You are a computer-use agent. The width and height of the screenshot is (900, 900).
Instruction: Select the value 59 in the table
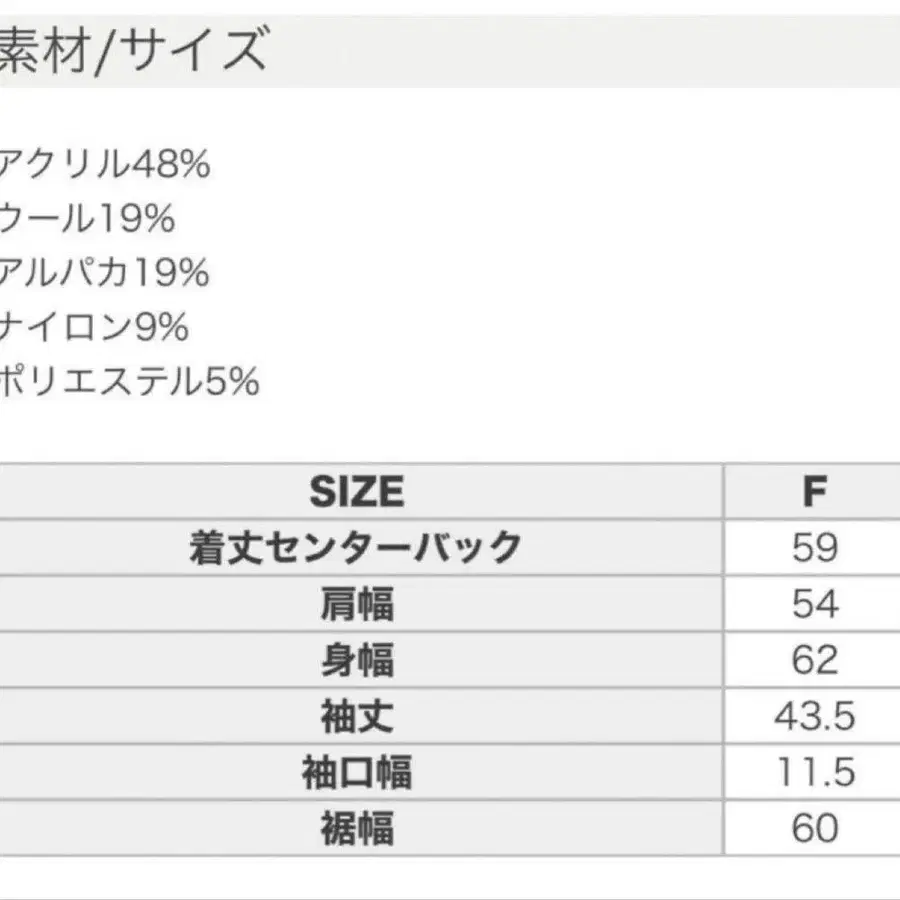tap(814, 547)
